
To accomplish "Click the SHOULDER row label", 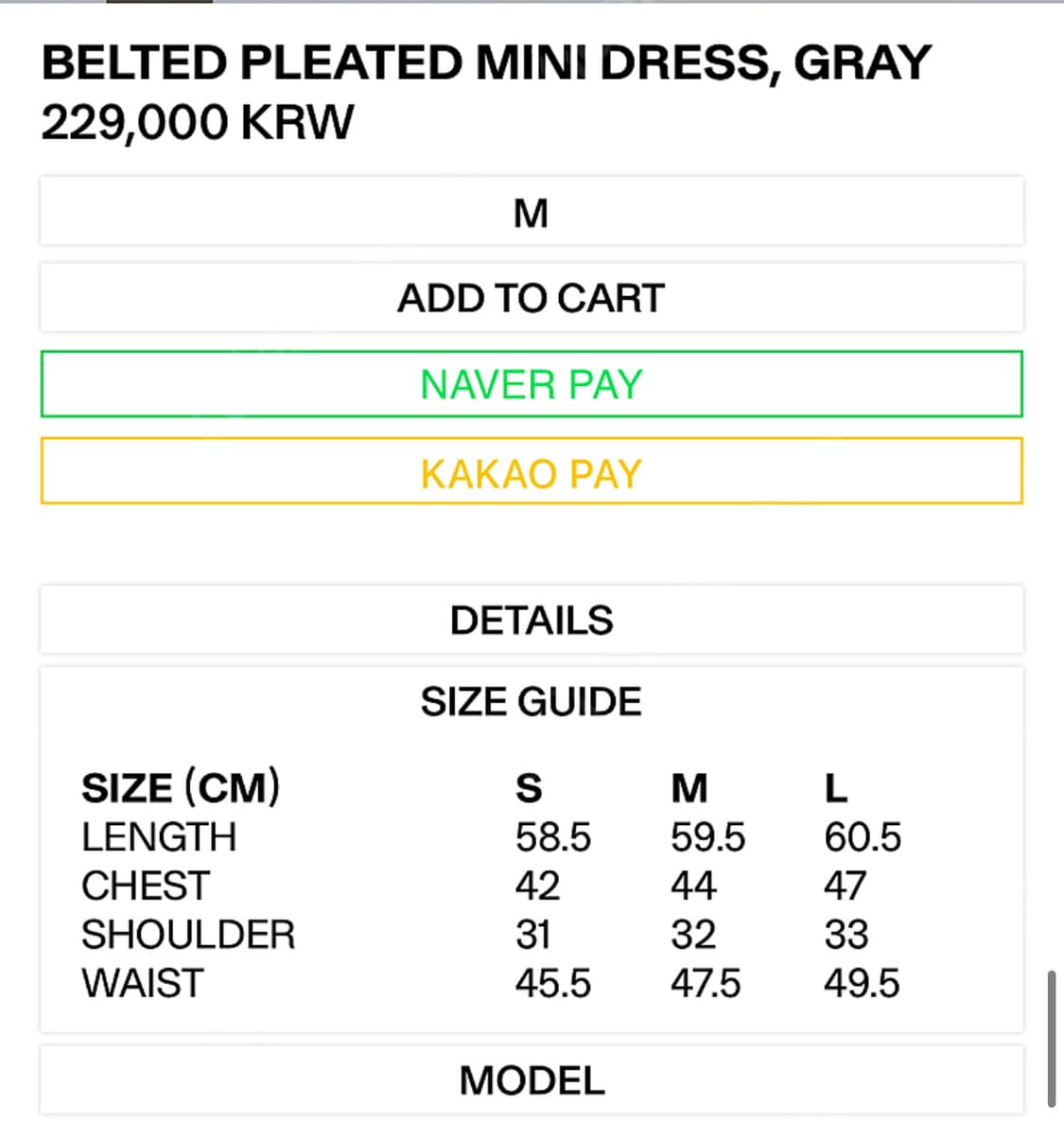I will 188,935.
